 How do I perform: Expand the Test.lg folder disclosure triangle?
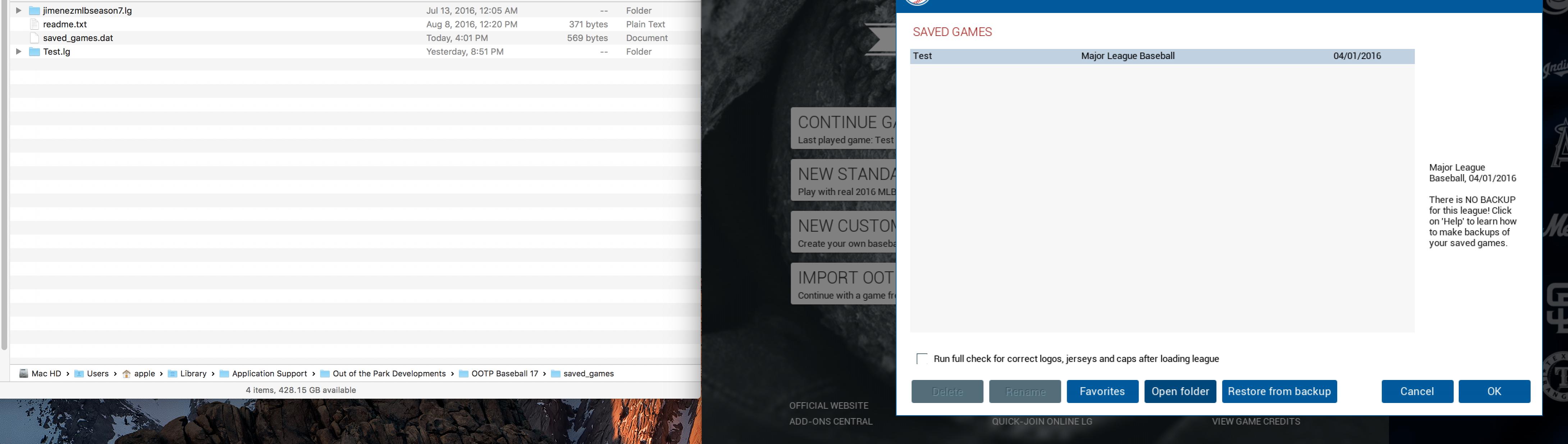18,52
